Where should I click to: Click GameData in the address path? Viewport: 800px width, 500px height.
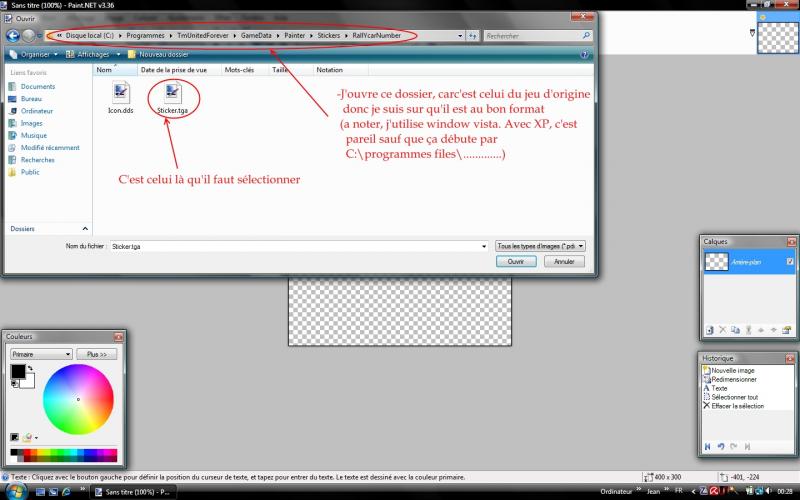pyautogui.click(x=256, y=36)
